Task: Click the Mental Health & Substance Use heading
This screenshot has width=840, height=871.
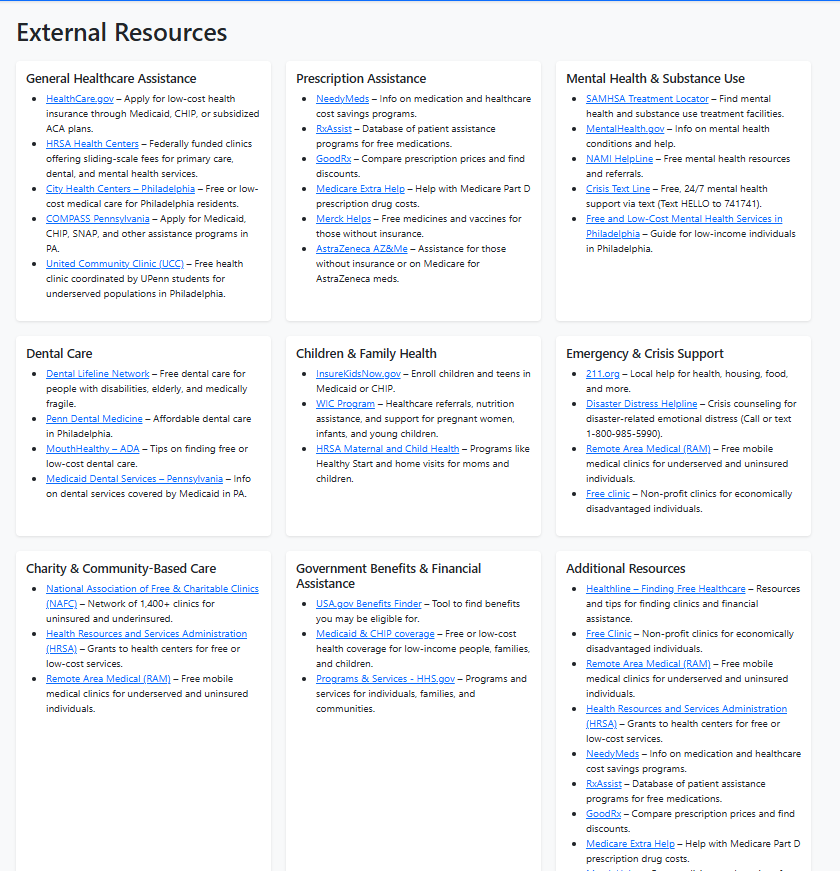Action: 656,79
